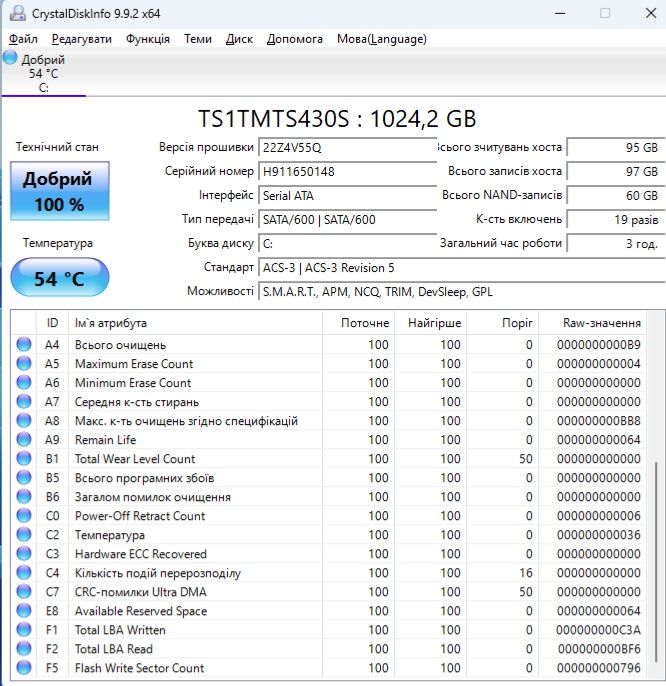Screen dimensions: 666x686
Task: Click the 54 °C temperature button
Action: tap(60, 277)
